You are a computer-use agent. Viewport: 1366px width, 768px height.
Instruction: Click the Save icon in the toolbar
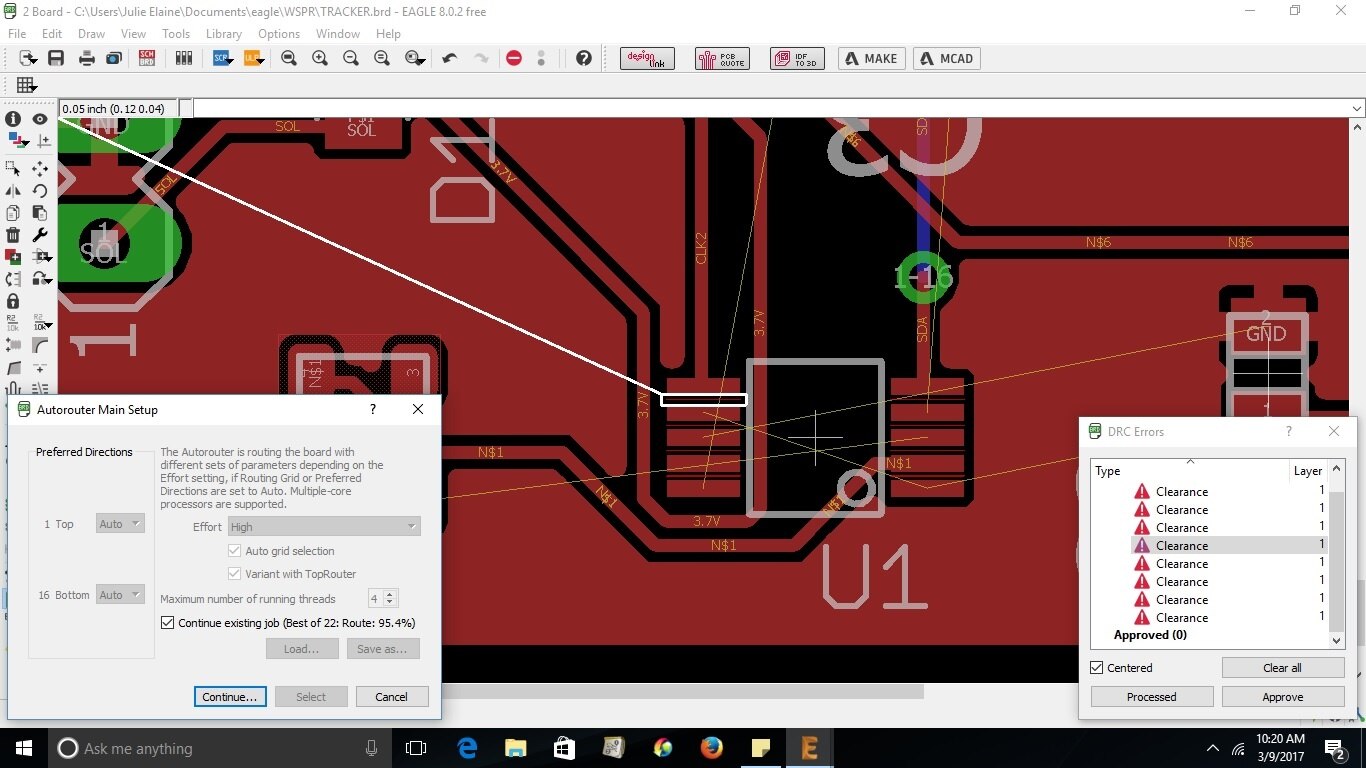(55, 59)
